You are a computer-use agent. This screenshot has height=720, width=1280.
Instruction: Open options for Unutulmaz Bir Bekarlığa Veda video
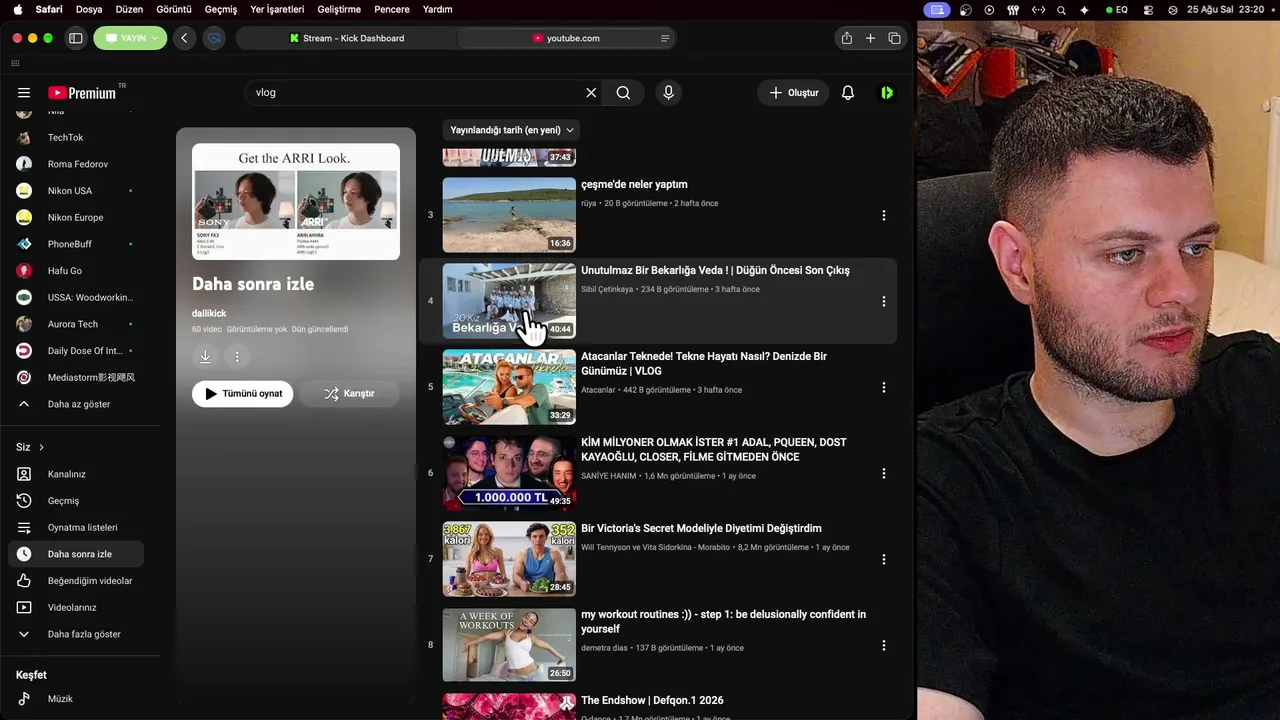click(883, 301)
